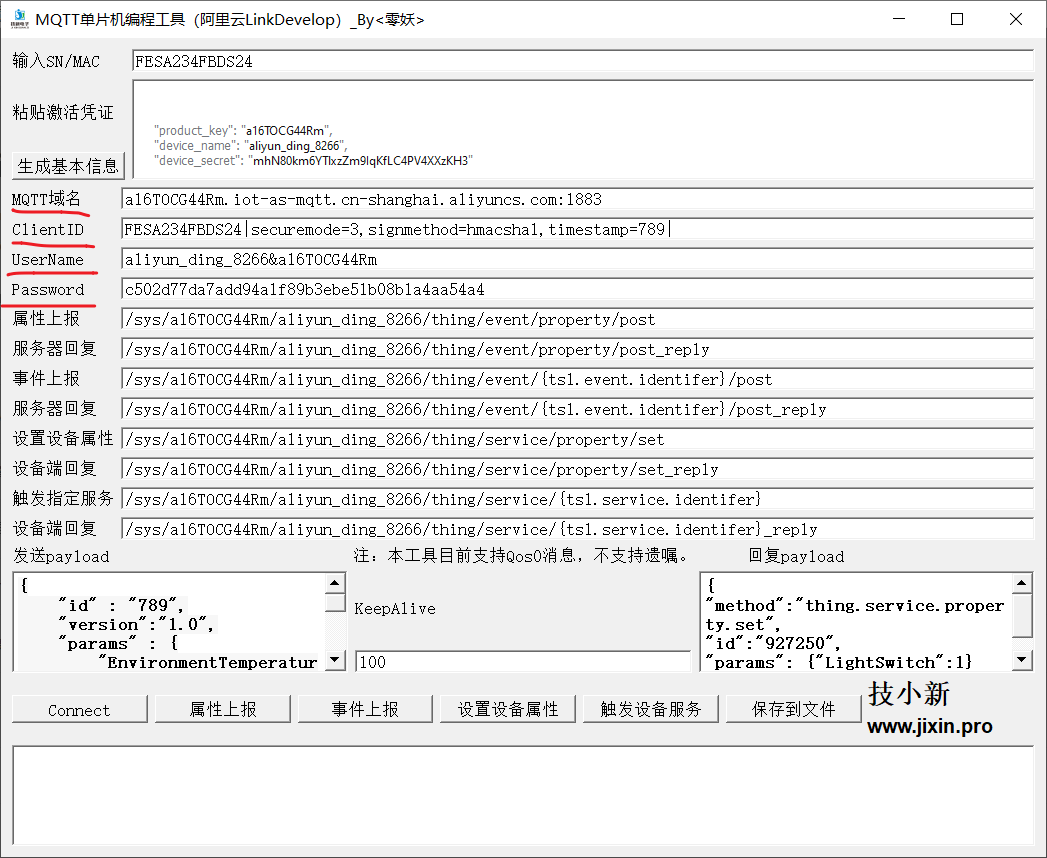Click the 设置设备属性 button
Image resolution: width=1047 pixels, height=858 pixels.
point(508,710)
